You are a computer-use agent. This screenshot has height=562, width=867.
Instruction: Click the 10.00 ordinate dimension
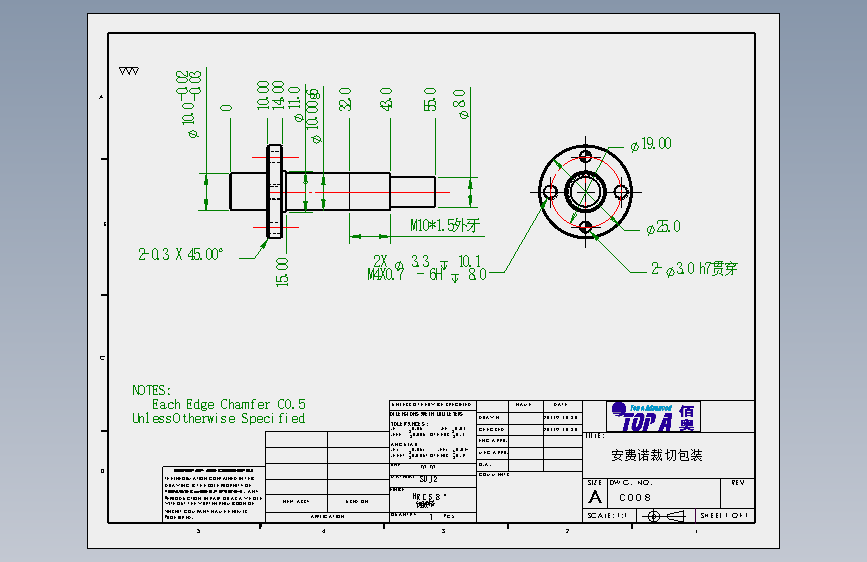[x=263, y=95]
